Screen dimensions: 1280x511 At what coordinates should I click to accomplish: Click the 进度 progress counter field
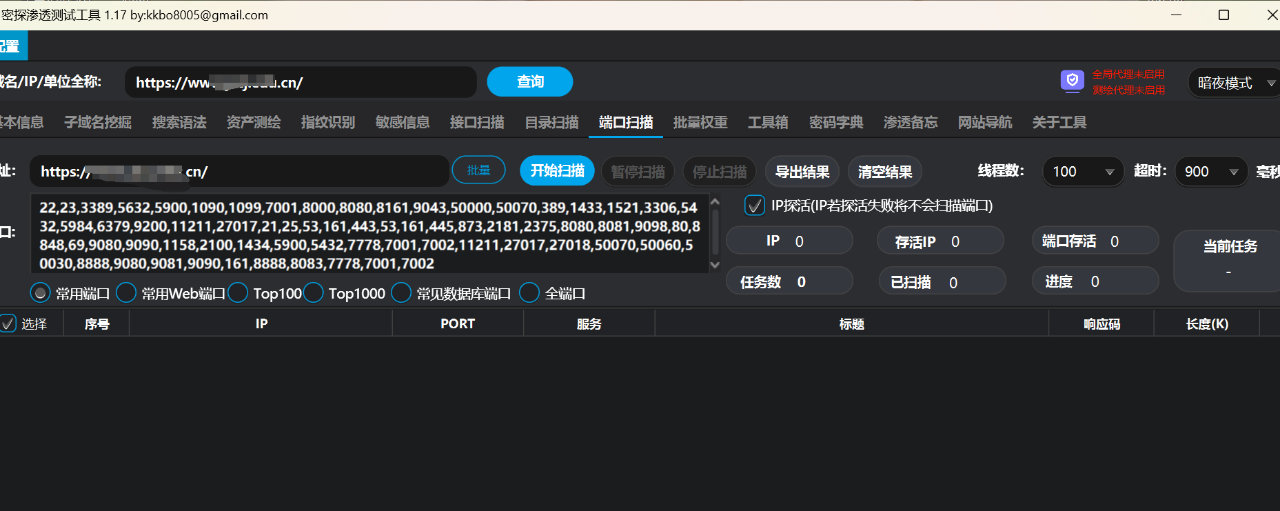pos(1095,281)
